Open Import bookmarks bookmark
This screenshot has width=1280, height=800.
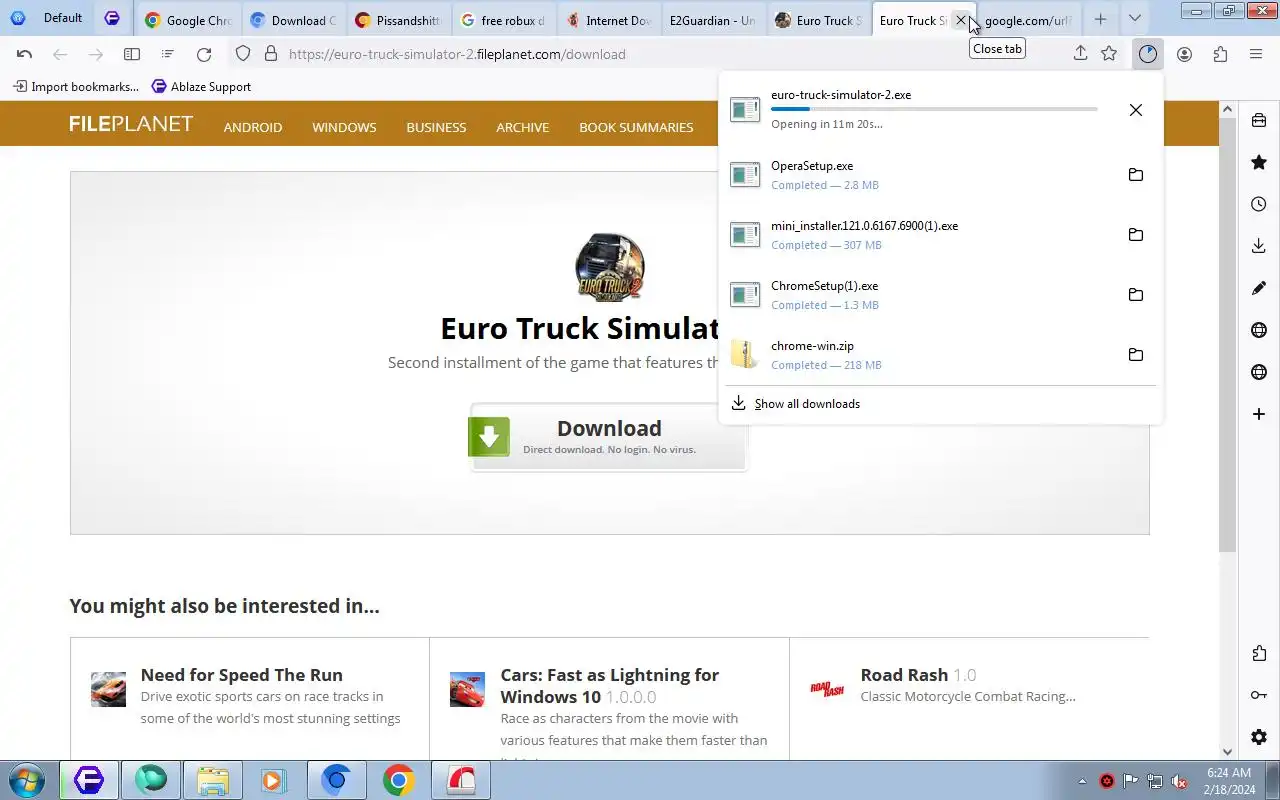pyautogui.click(x=76, y=87)
